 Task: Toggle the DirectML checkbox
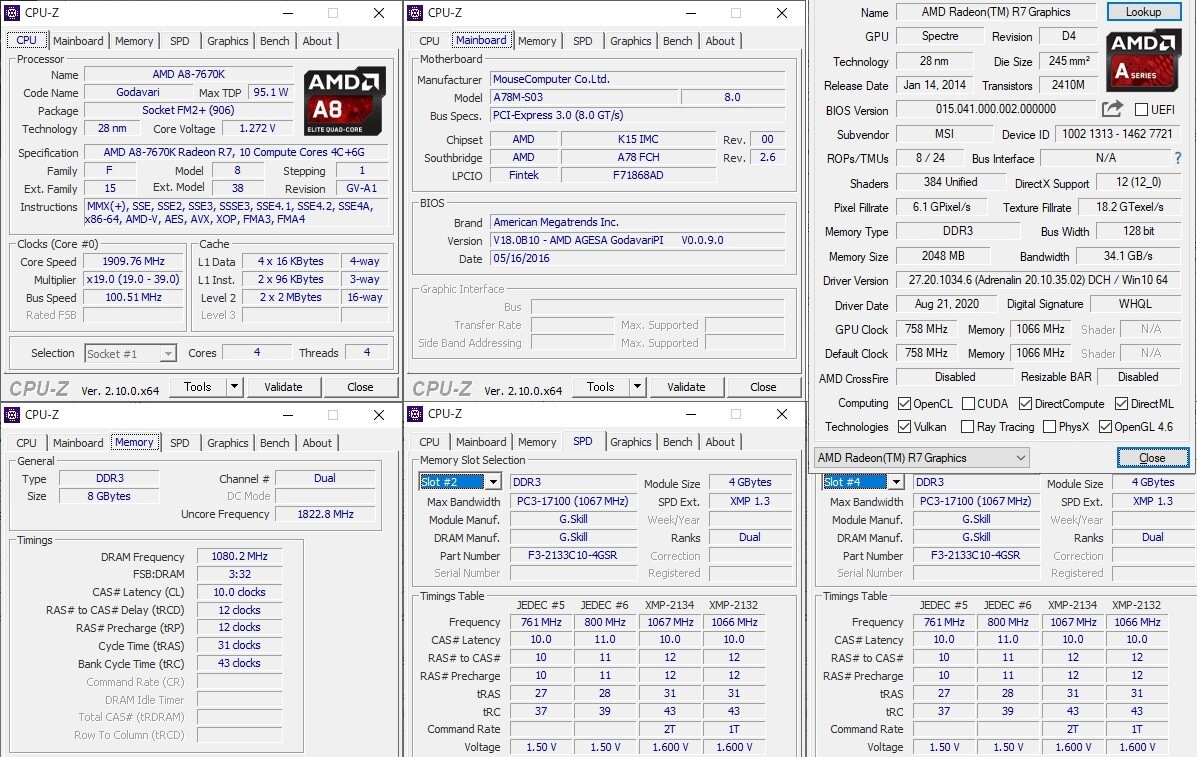click(1121, 404)
